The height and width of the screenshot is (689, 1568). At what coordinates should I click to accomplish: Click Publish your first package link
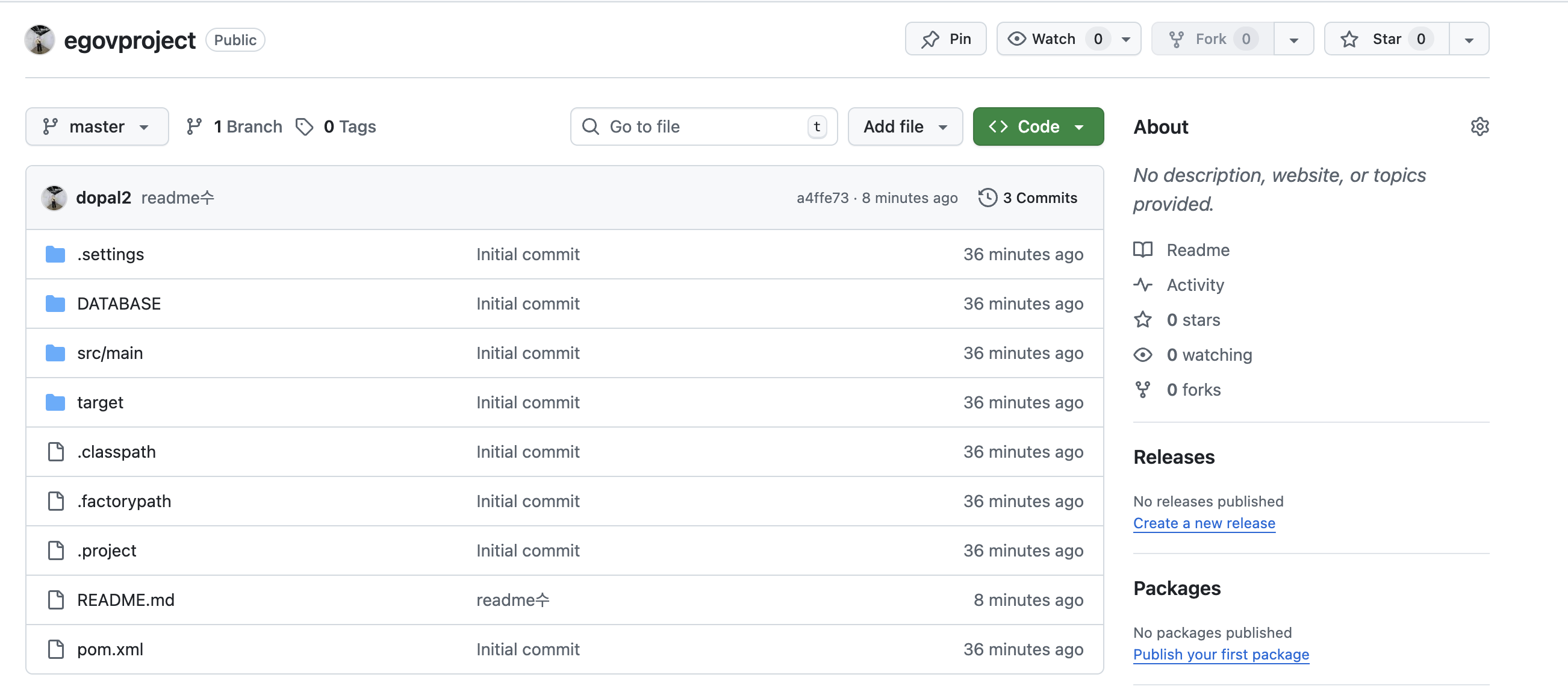point(1221,655)
